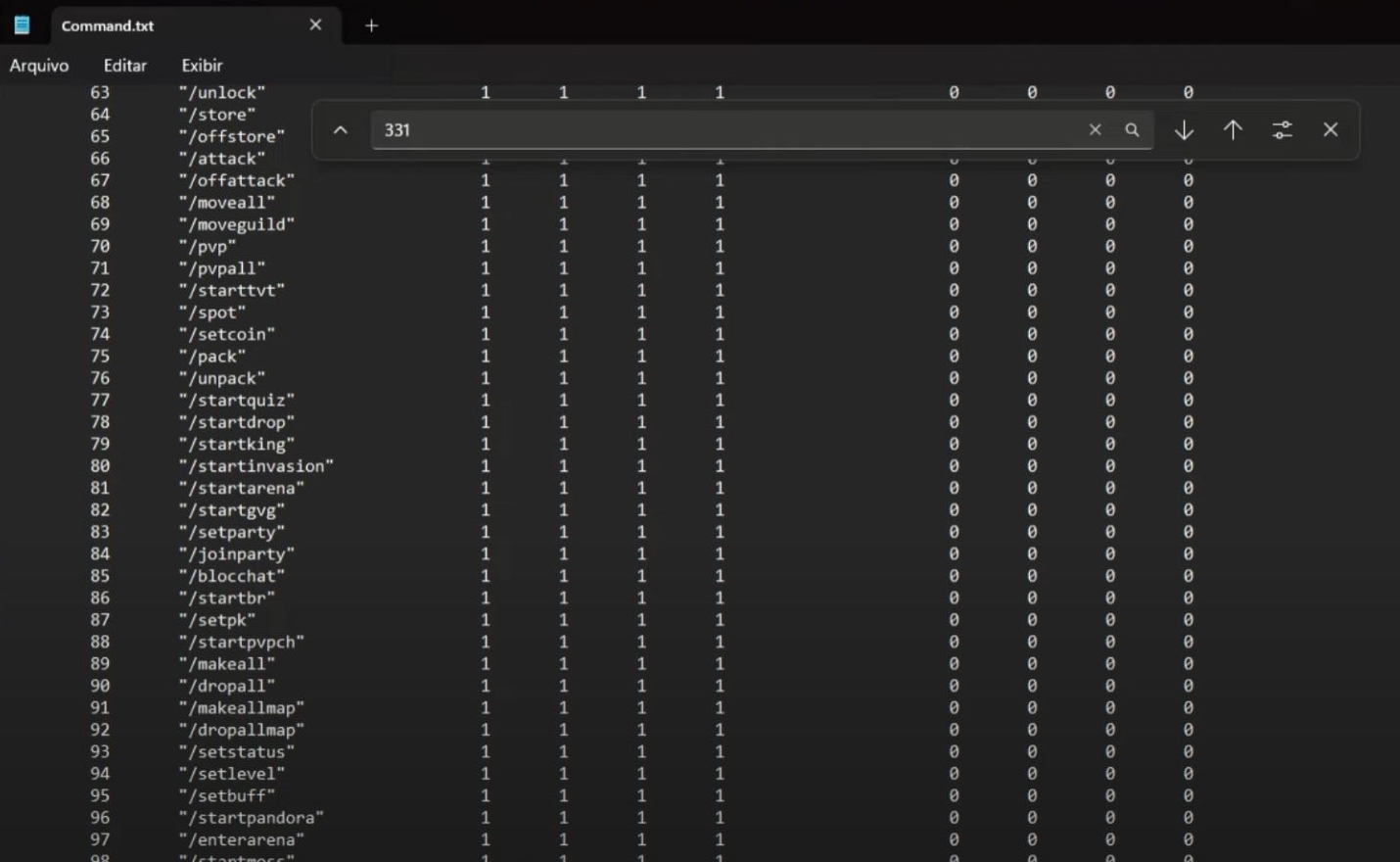Close the find bar
Screen dimensions: 1400x862
pyautogui.click(x=1330, y=129)
